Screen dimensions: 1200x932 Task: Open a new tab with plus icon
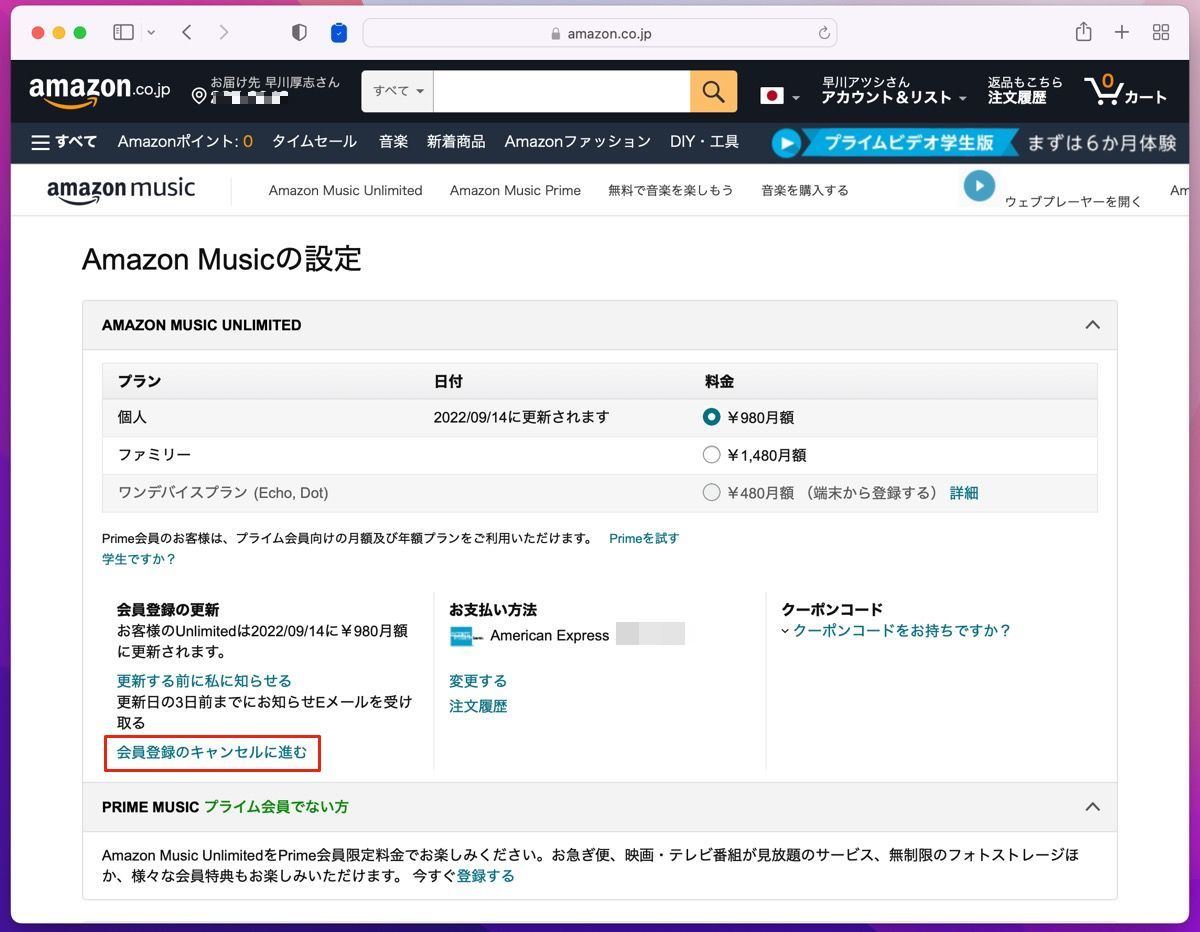[1122, 33]
